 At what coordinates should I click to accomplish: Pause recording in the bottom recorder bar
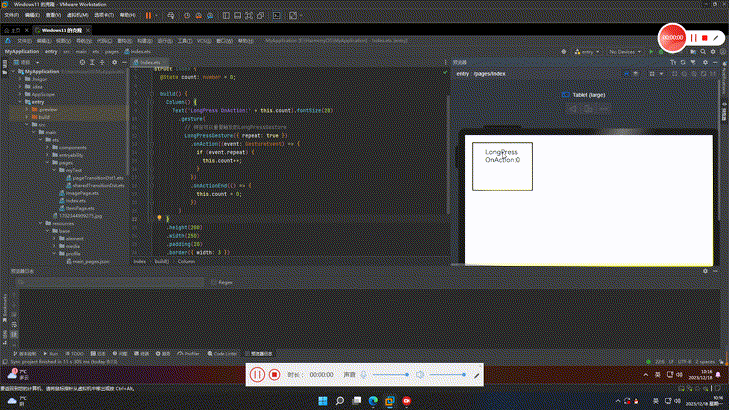257,374
